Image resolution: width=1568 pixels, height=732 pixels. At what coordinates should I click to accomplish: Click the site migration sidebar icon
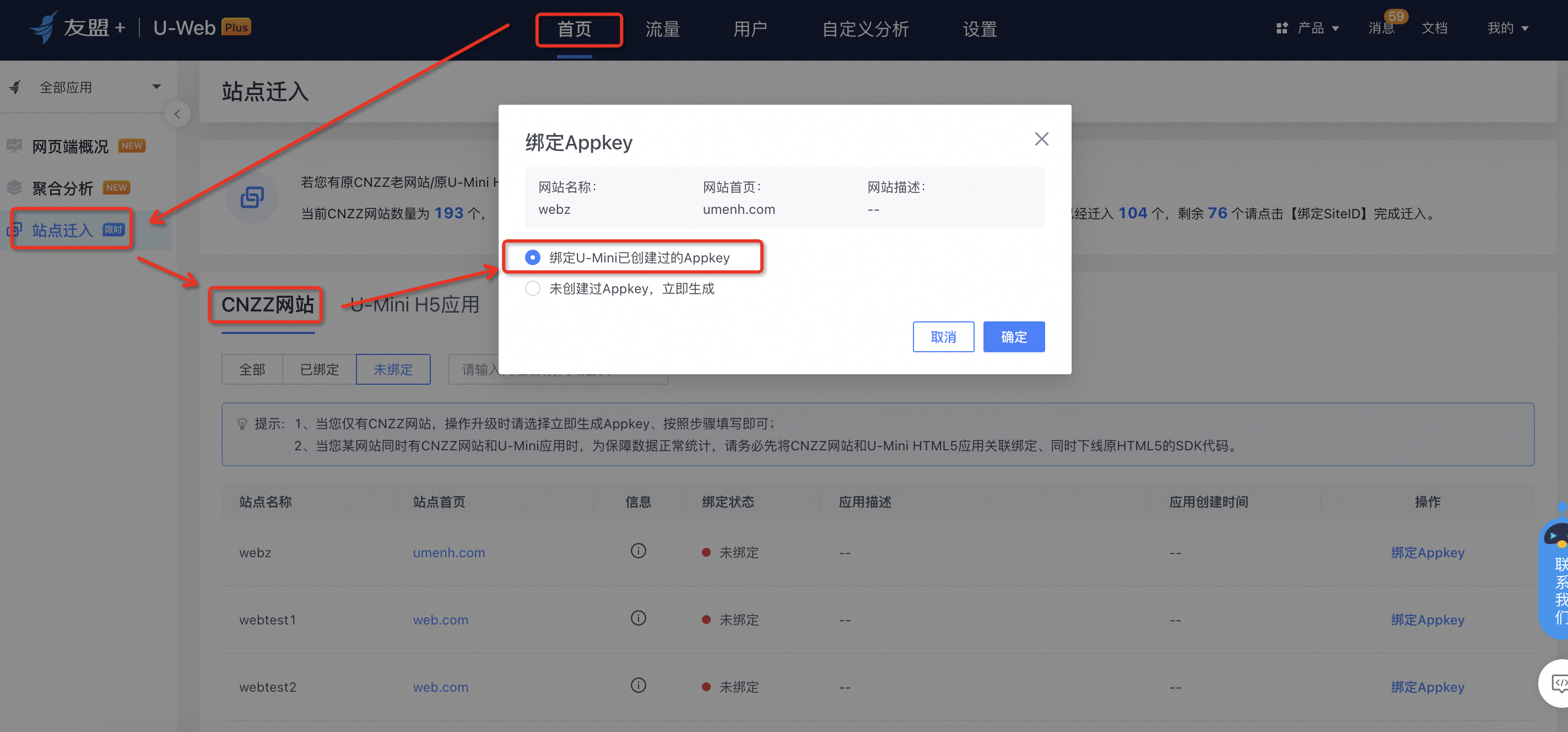click(15, 230)
